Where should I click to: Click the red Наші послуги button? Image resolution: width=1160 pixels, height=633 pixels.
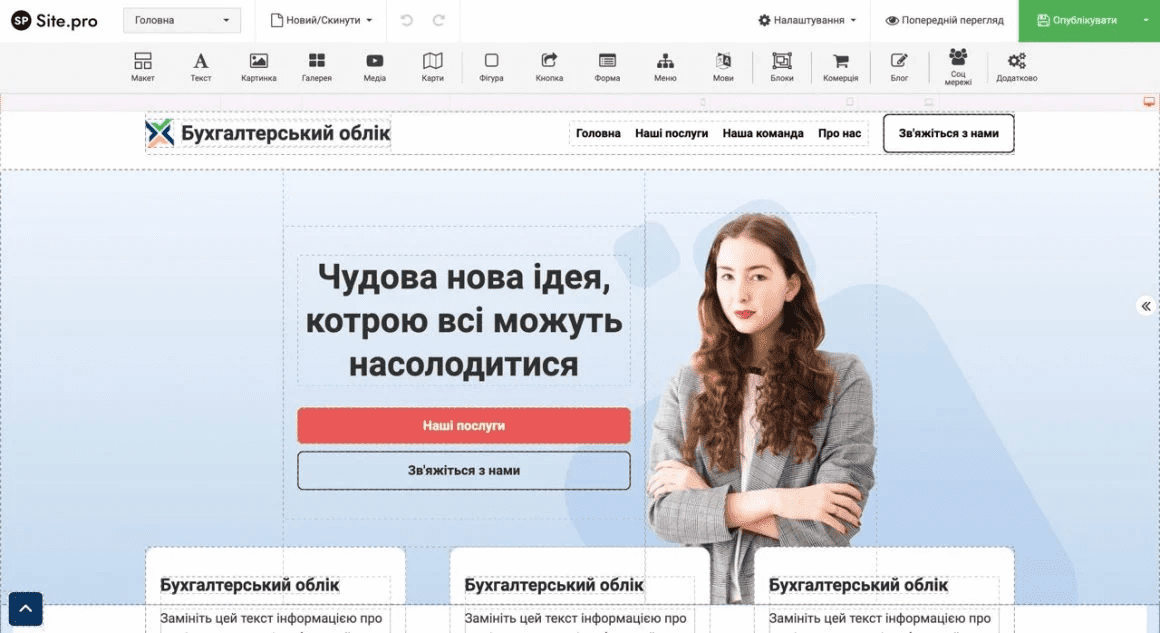[x=464, y=425]
